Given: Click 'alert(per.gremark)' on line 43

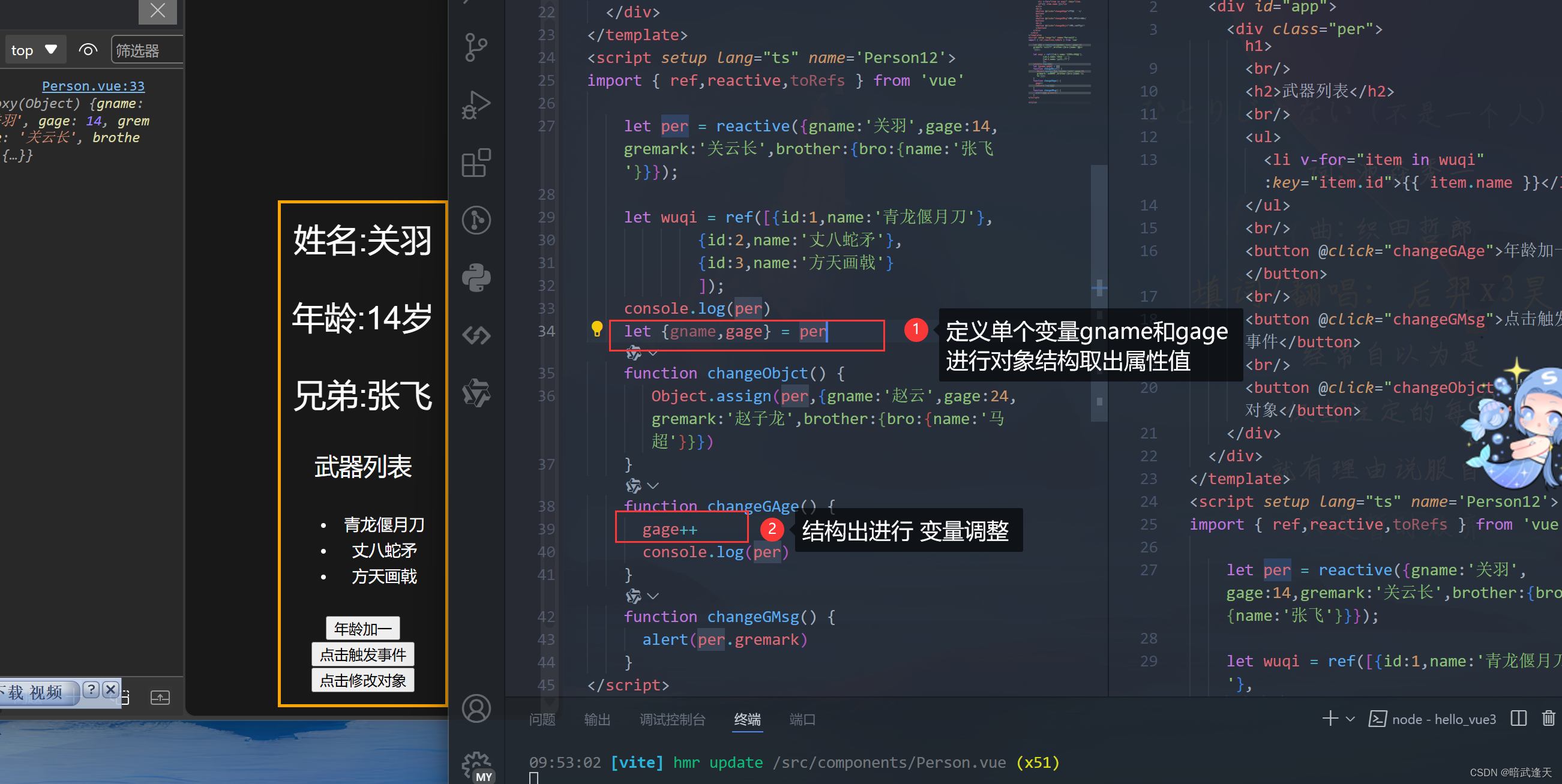Looking at the screenshot, I should [725, 639].
